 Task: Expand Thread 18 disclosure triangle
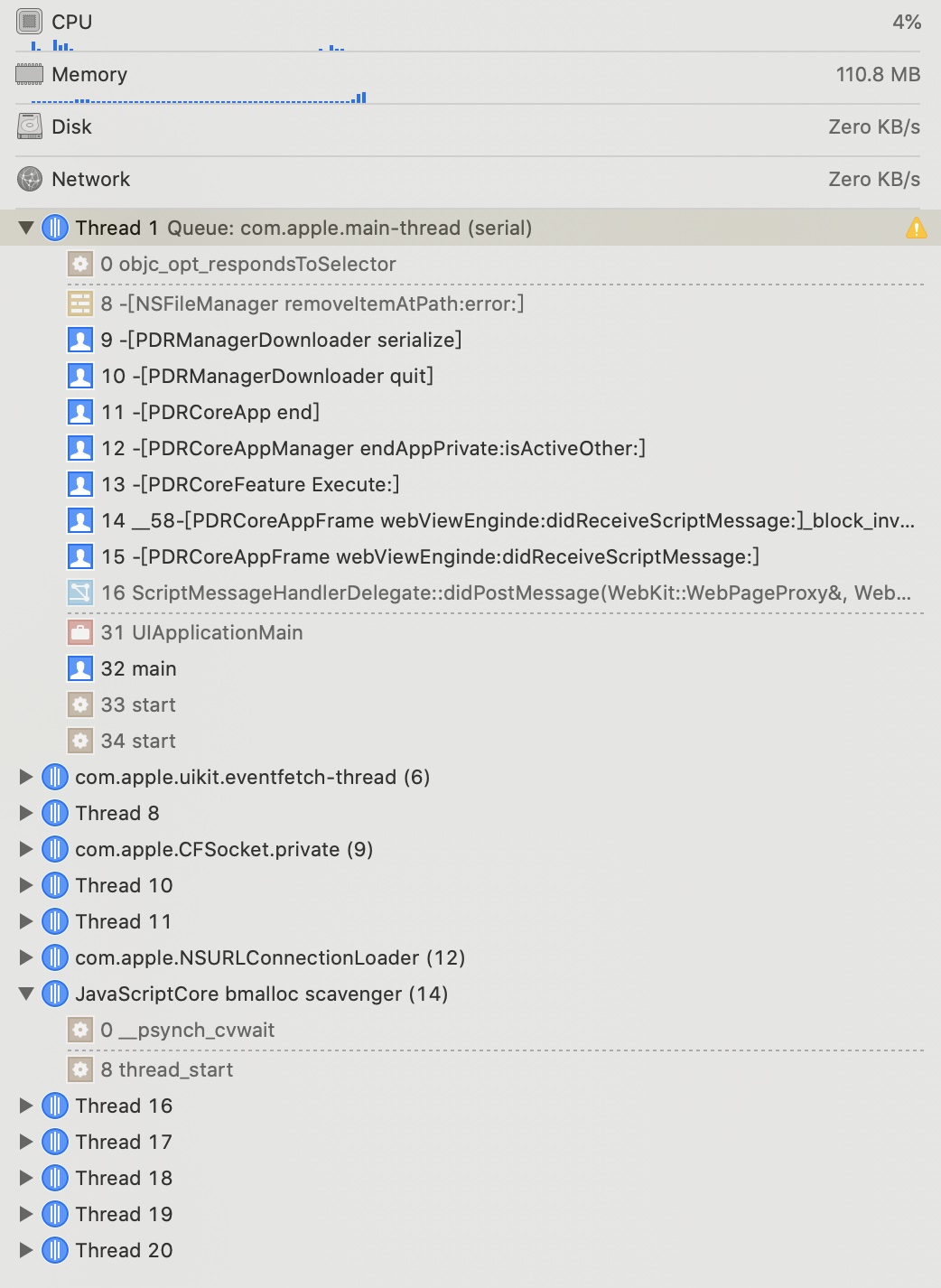coord(26,1178)
